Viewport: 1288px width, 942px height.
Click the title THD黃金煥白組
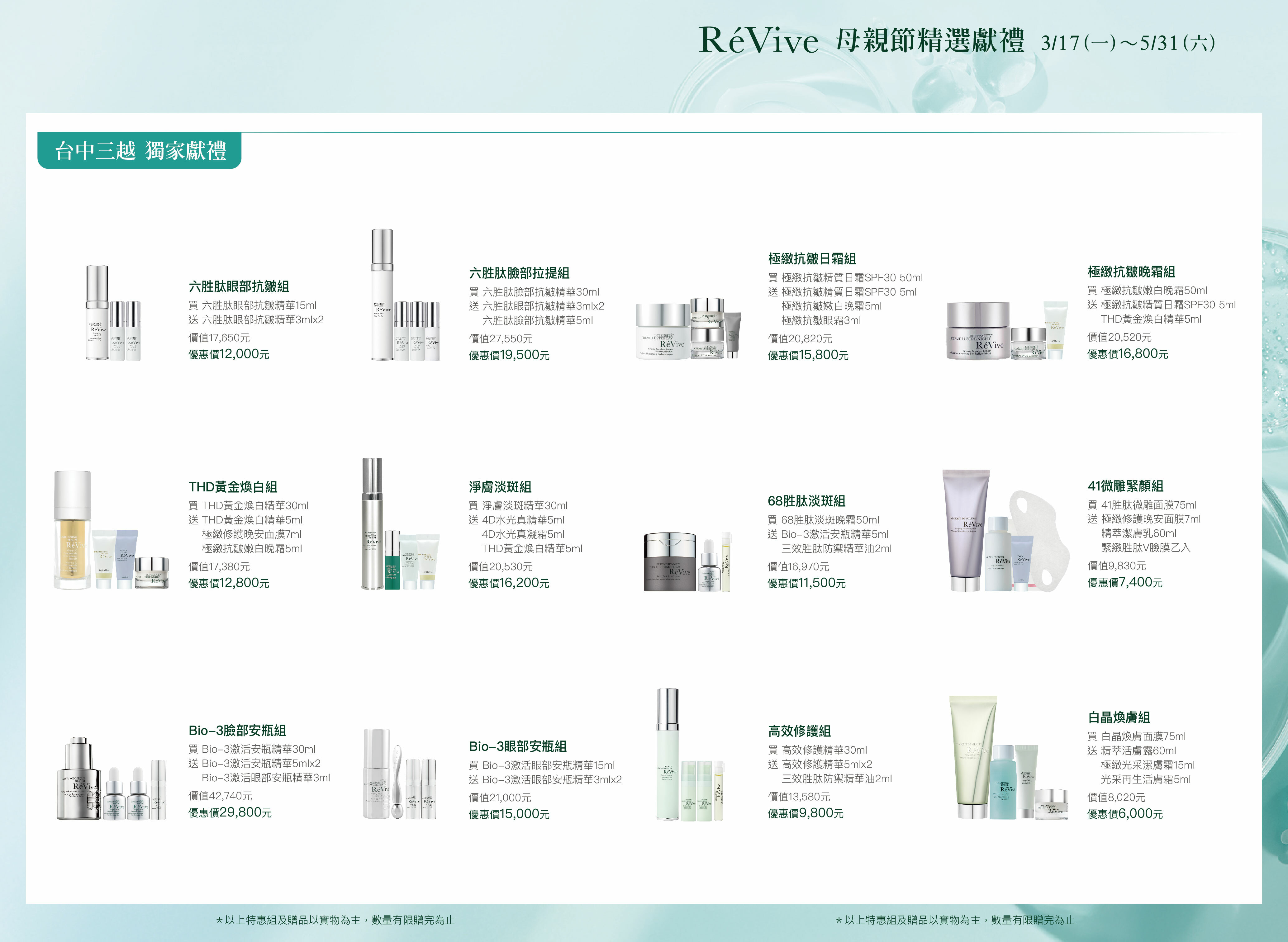pyautogui.click(x=233, y=487)
